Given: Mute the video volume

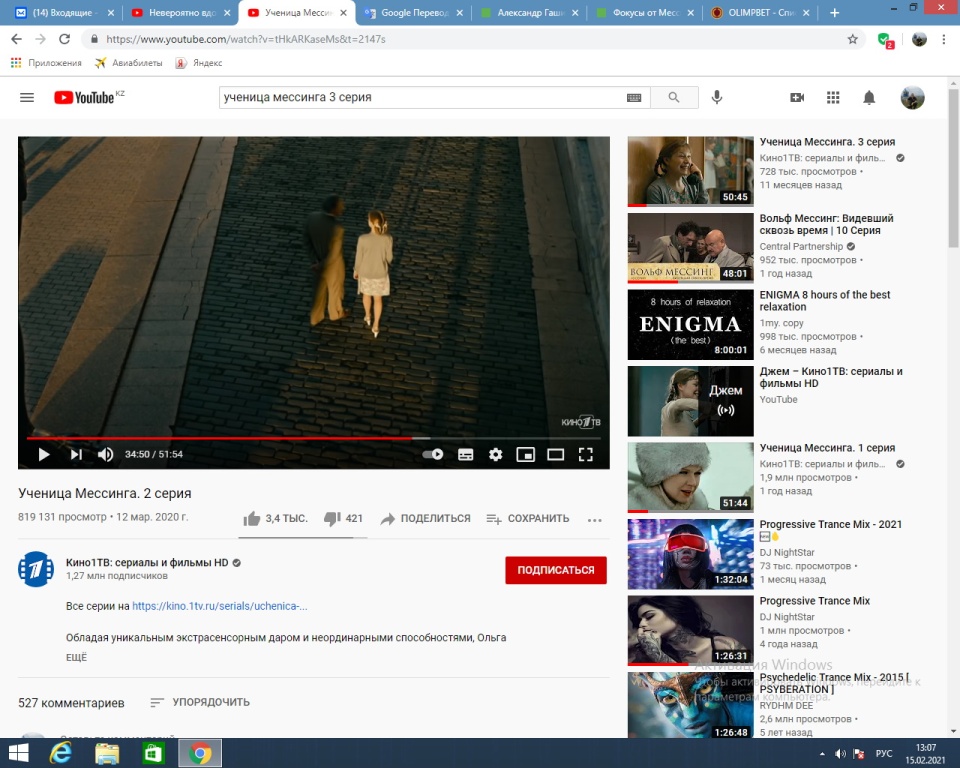Looking at the screenshot, I should tap(105, 454).
